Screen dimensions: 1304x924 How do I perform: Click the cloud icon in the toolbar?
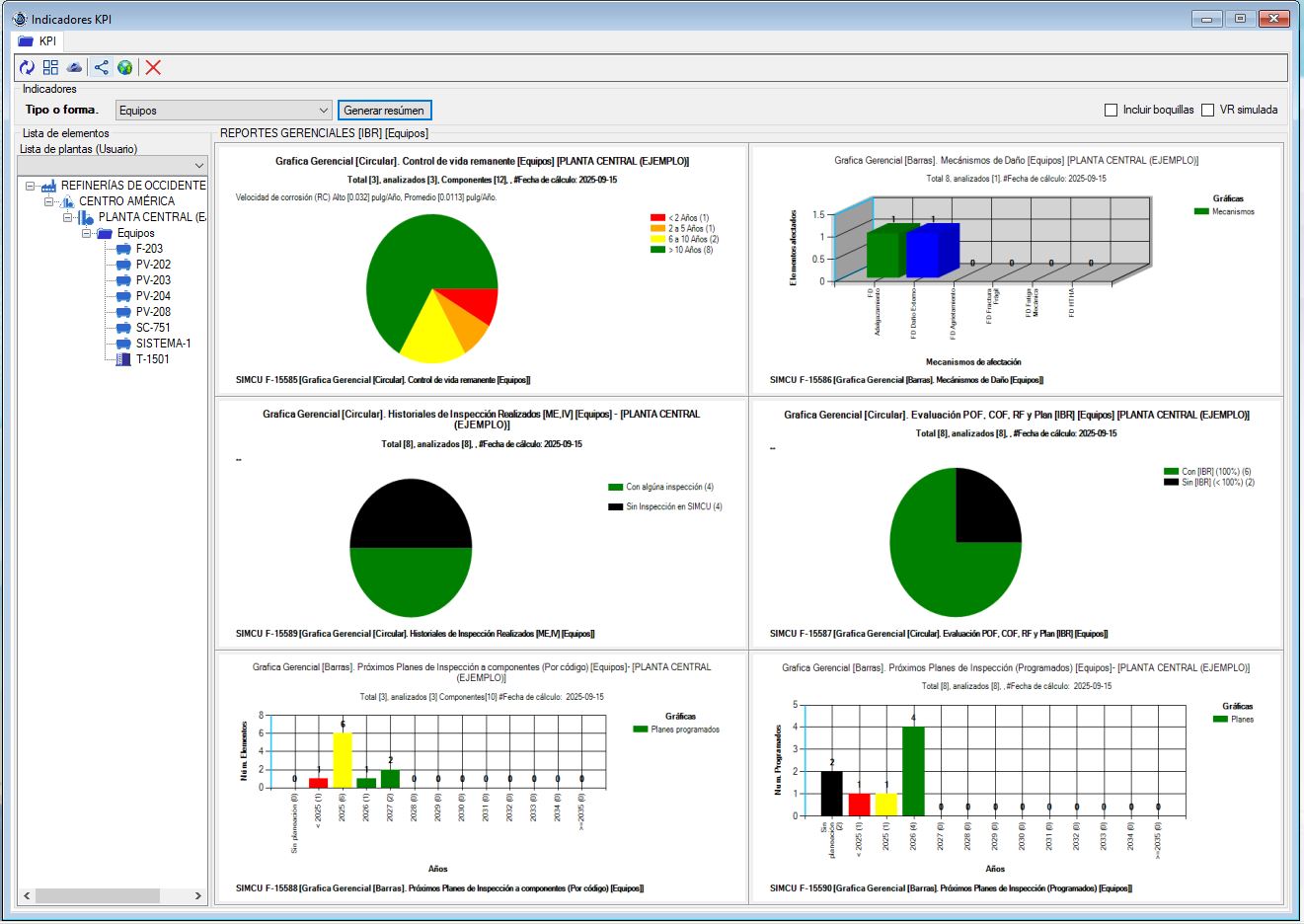[75, 67]
